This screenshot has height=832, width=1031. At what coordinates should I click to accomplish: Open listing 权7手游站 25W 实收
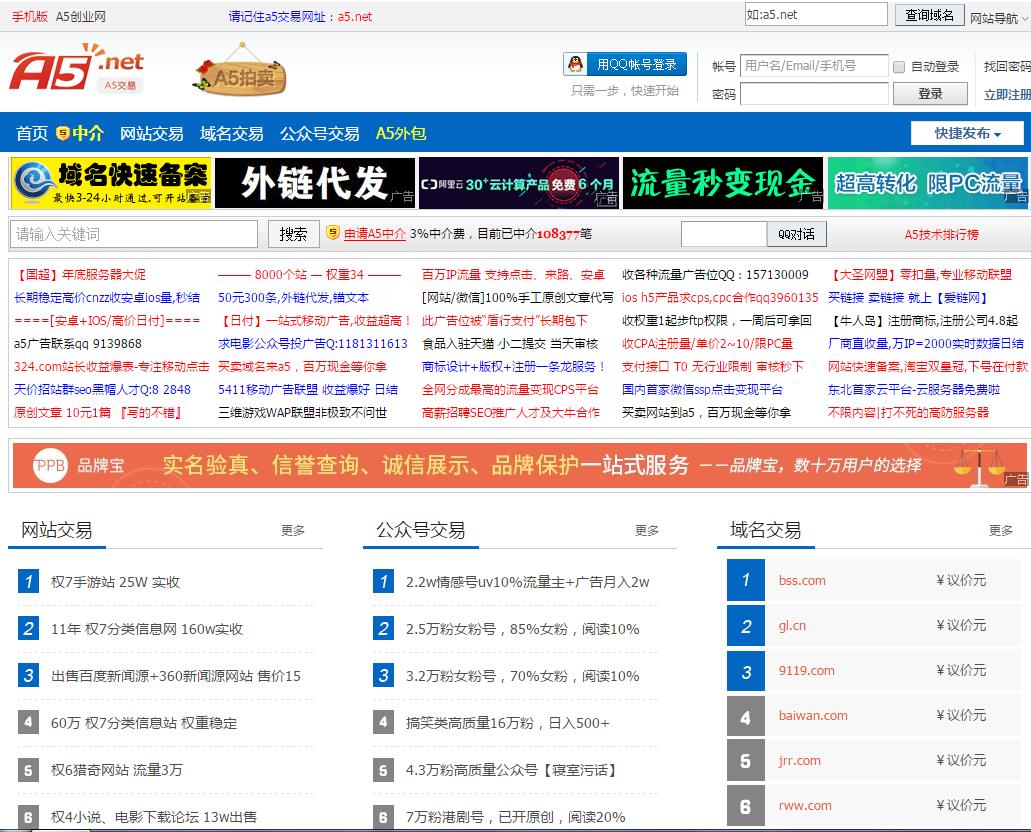115,582
